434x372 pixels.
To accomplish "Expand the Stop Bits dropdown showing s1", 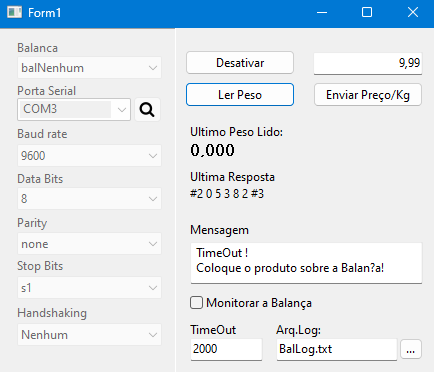I will [x=89, y=287].
